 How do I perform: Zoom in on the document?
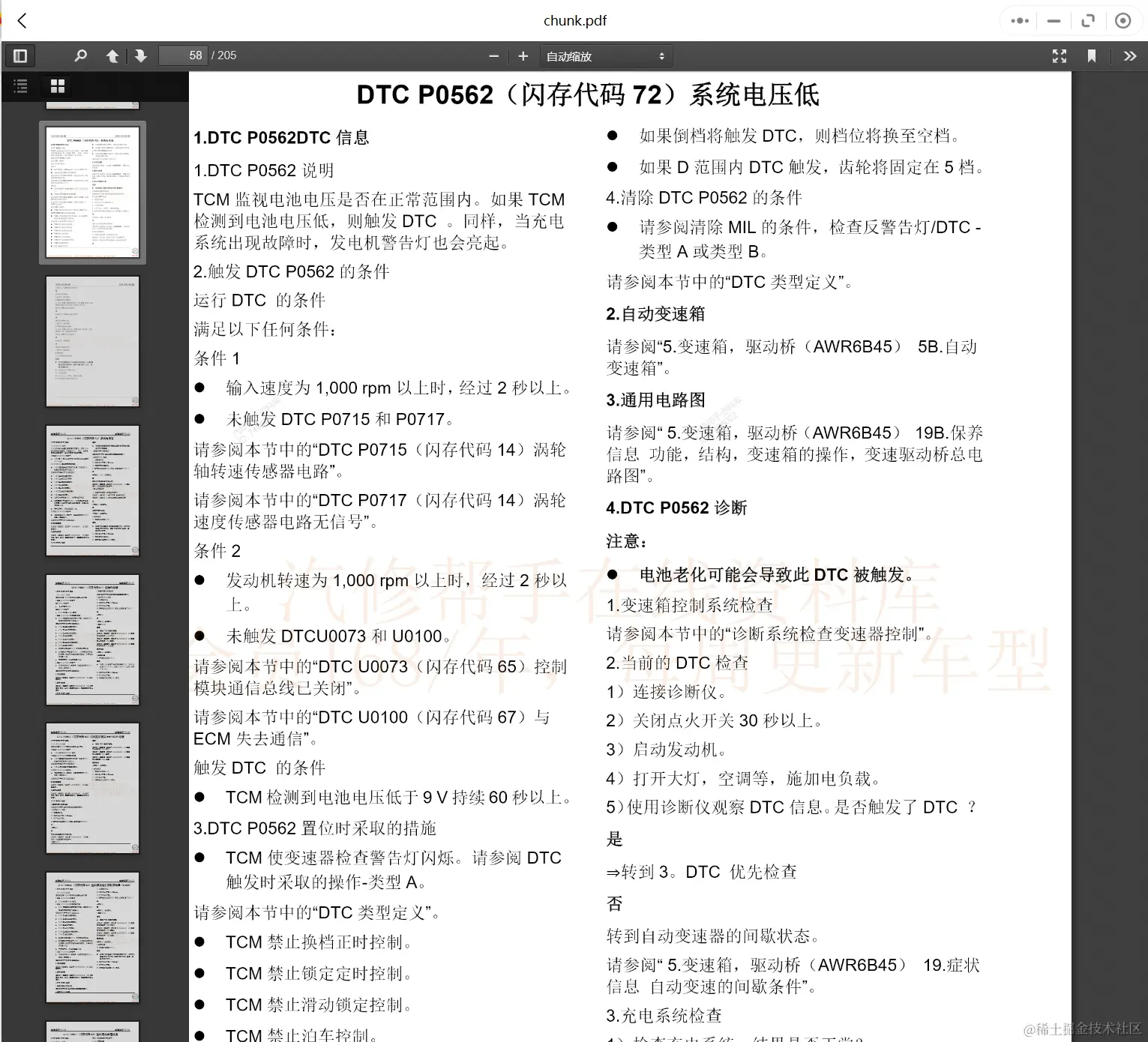coord(522,55)
